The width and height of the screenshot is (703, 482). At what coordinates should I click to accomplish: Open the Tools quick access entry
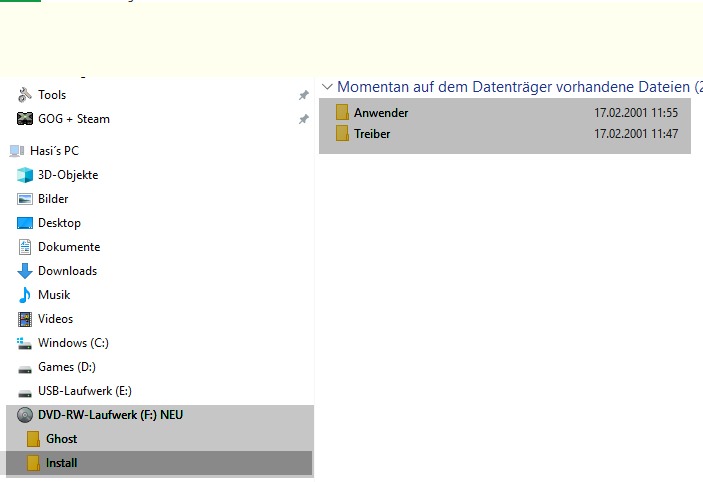coord(52,95)
